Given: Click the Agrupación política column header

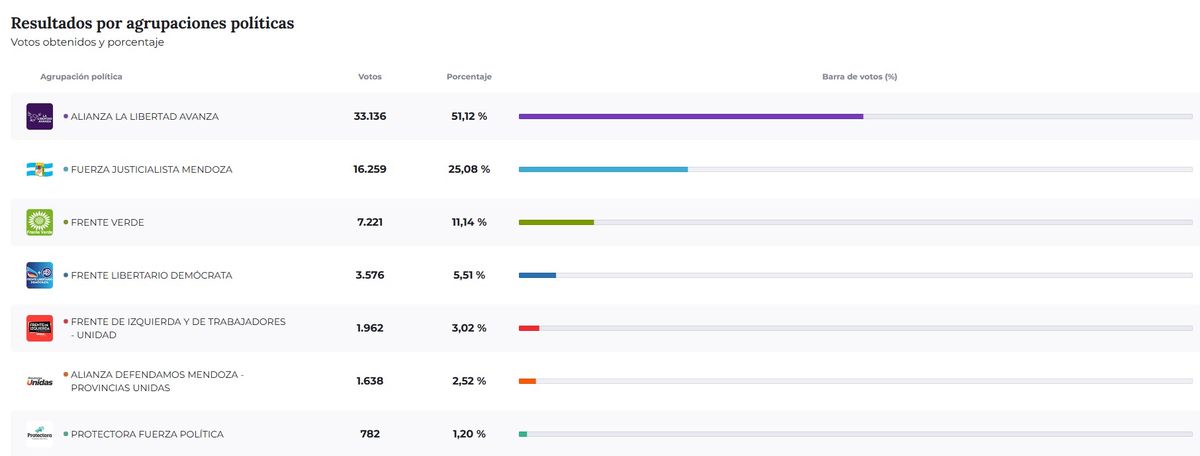Looking at the screenshot, I should (81, 77).
